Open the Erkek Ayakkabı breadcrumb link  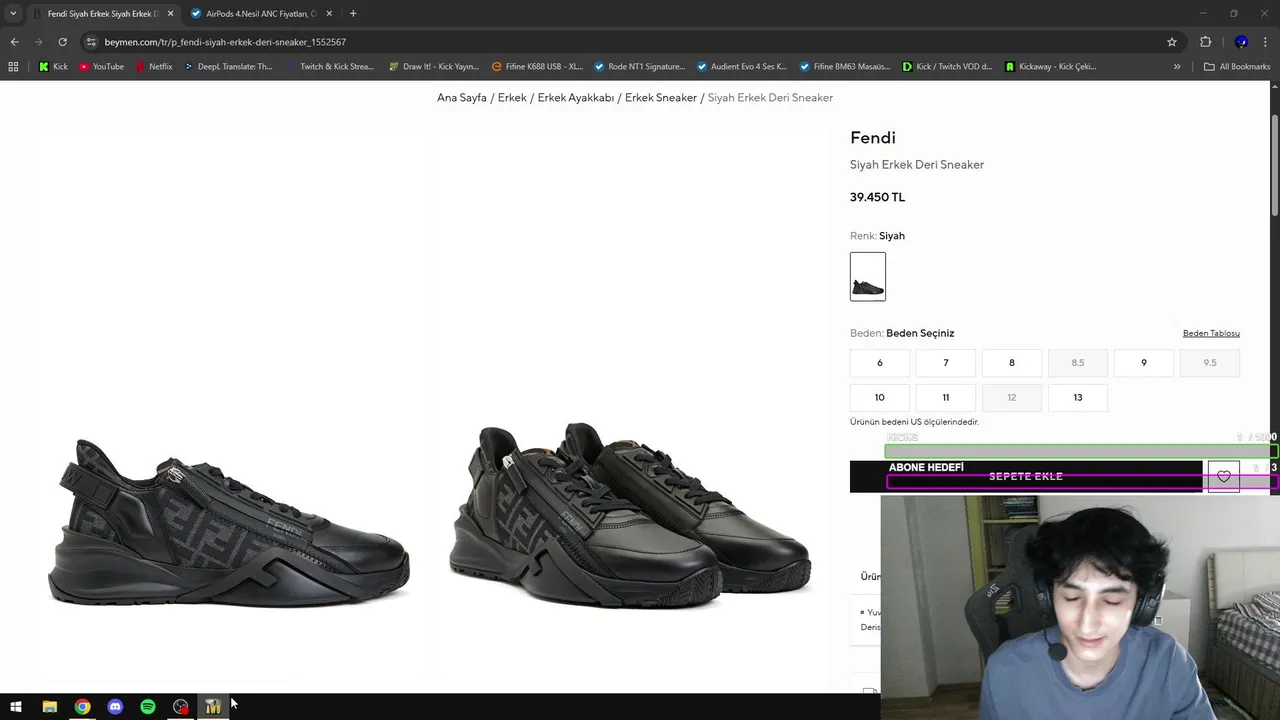[576, 98]
